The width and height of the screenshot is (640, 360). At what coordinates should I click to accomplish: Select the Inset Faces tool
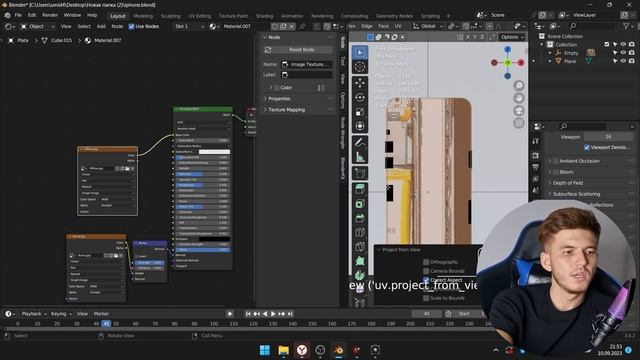pos(360,204)
